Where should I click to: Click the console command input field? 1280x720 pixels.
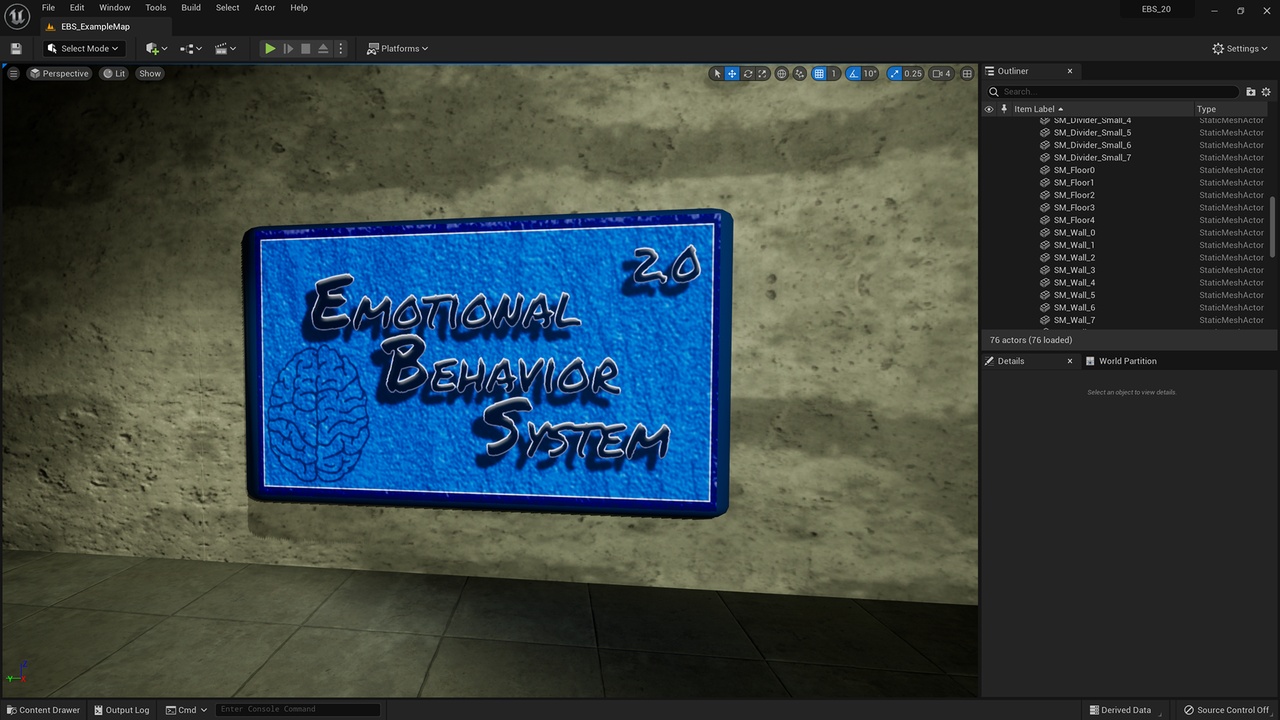[298, 710]
